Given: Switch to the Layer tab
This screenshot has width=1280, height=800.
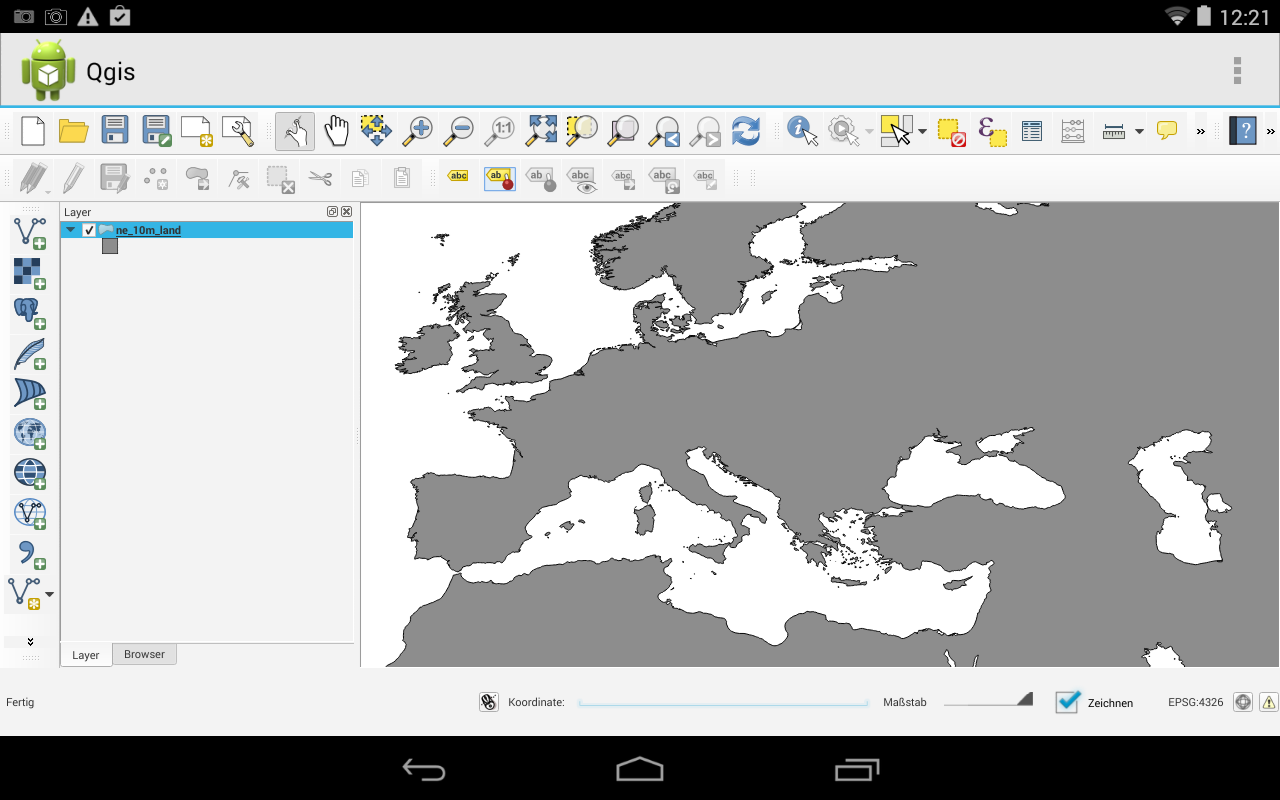Looking at the screenshot, I should coord(86,655).
